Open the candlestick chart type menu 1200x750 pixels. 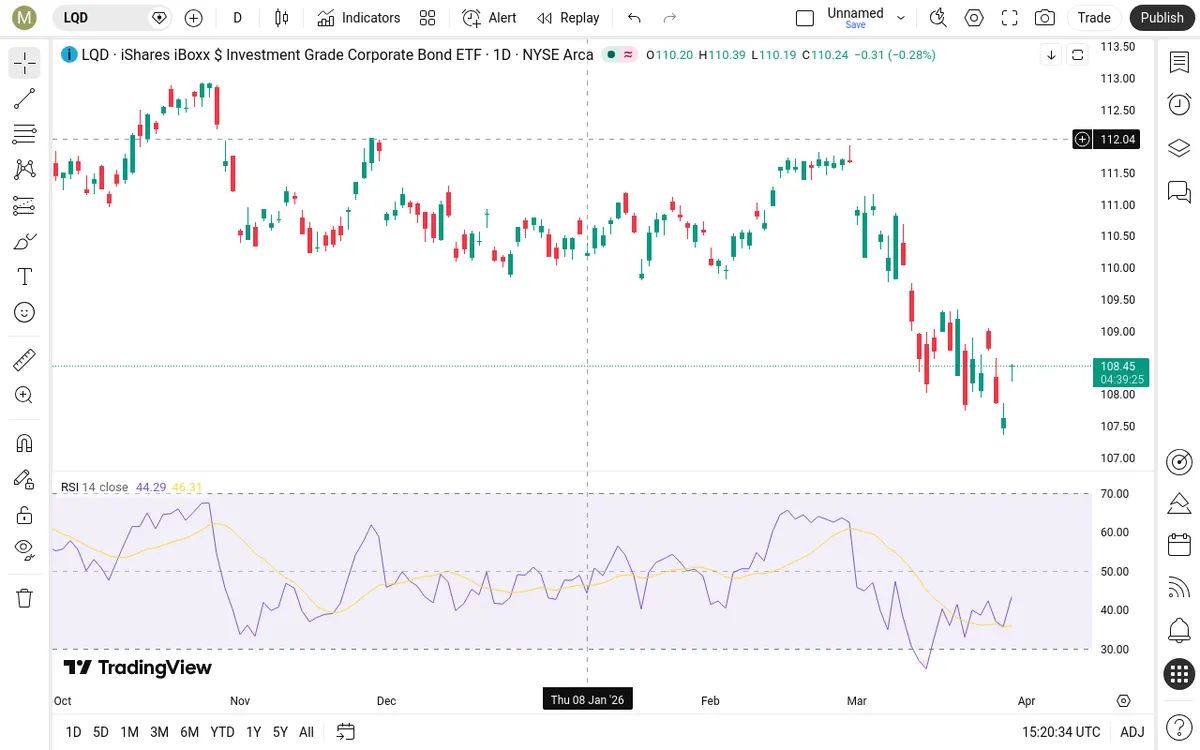pos(282,18)
